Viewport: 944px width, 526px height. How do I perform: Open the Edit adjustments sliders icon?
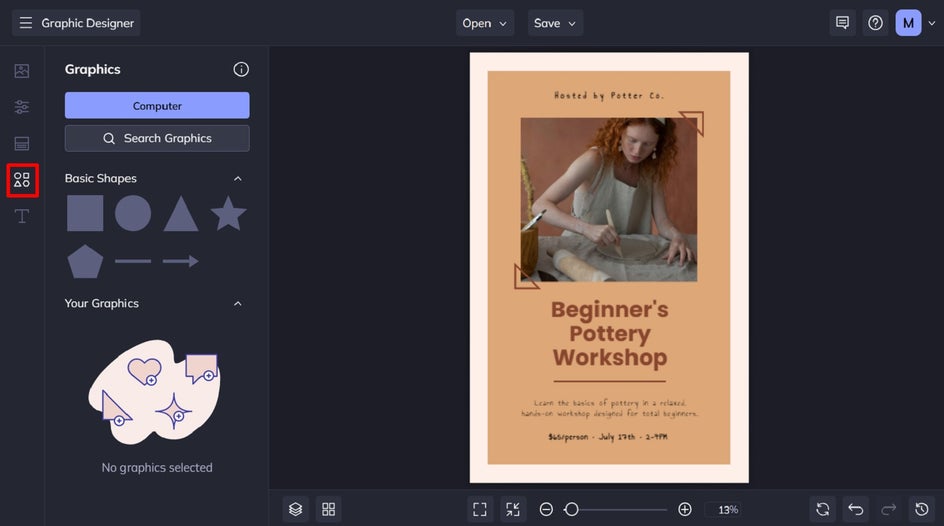[22, 107]
